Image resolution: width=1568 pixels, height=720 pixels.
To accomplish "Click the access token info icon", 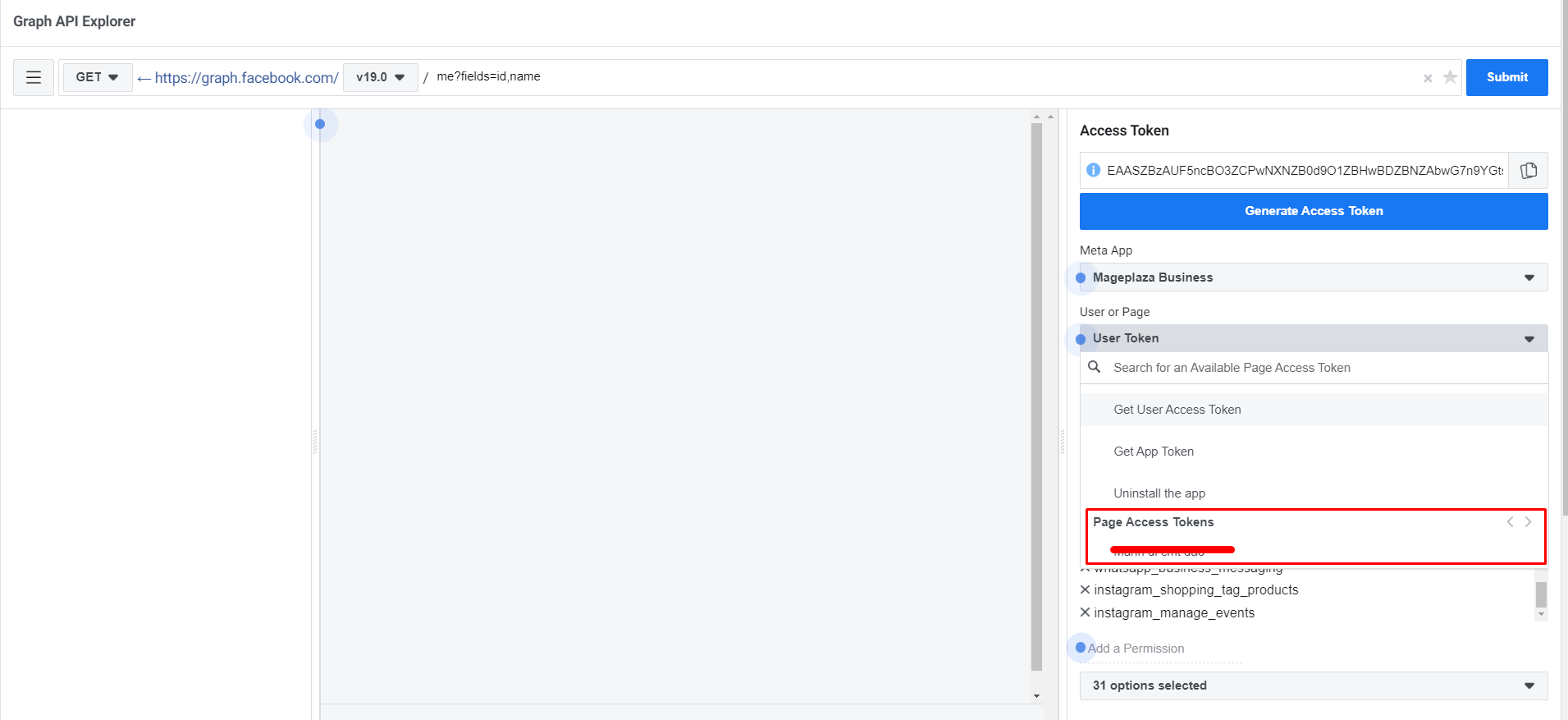I will tap(1093, 171).
